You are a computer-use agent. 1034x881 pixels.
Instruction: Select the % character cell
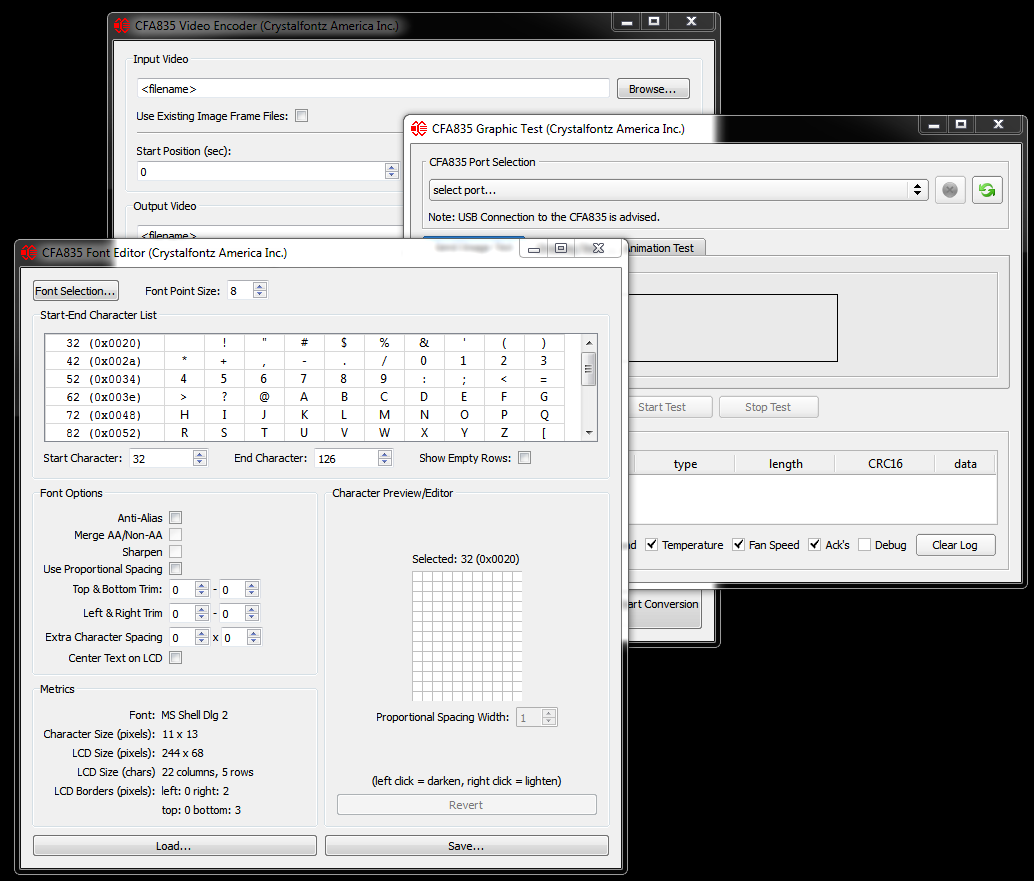(x=384, y=343)
